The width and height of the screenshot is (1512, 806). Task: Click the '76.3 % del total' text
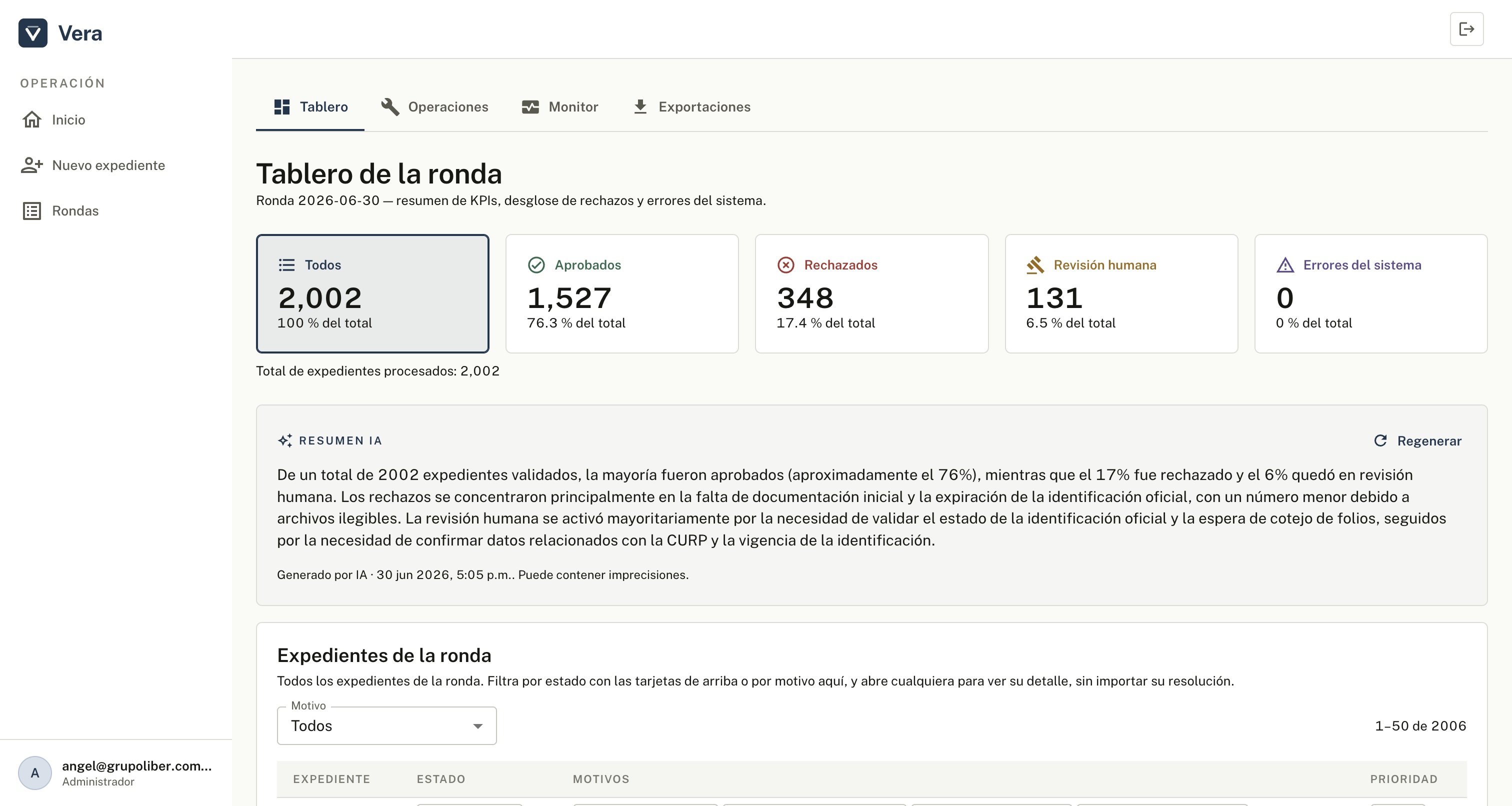(x=576, y=323)
